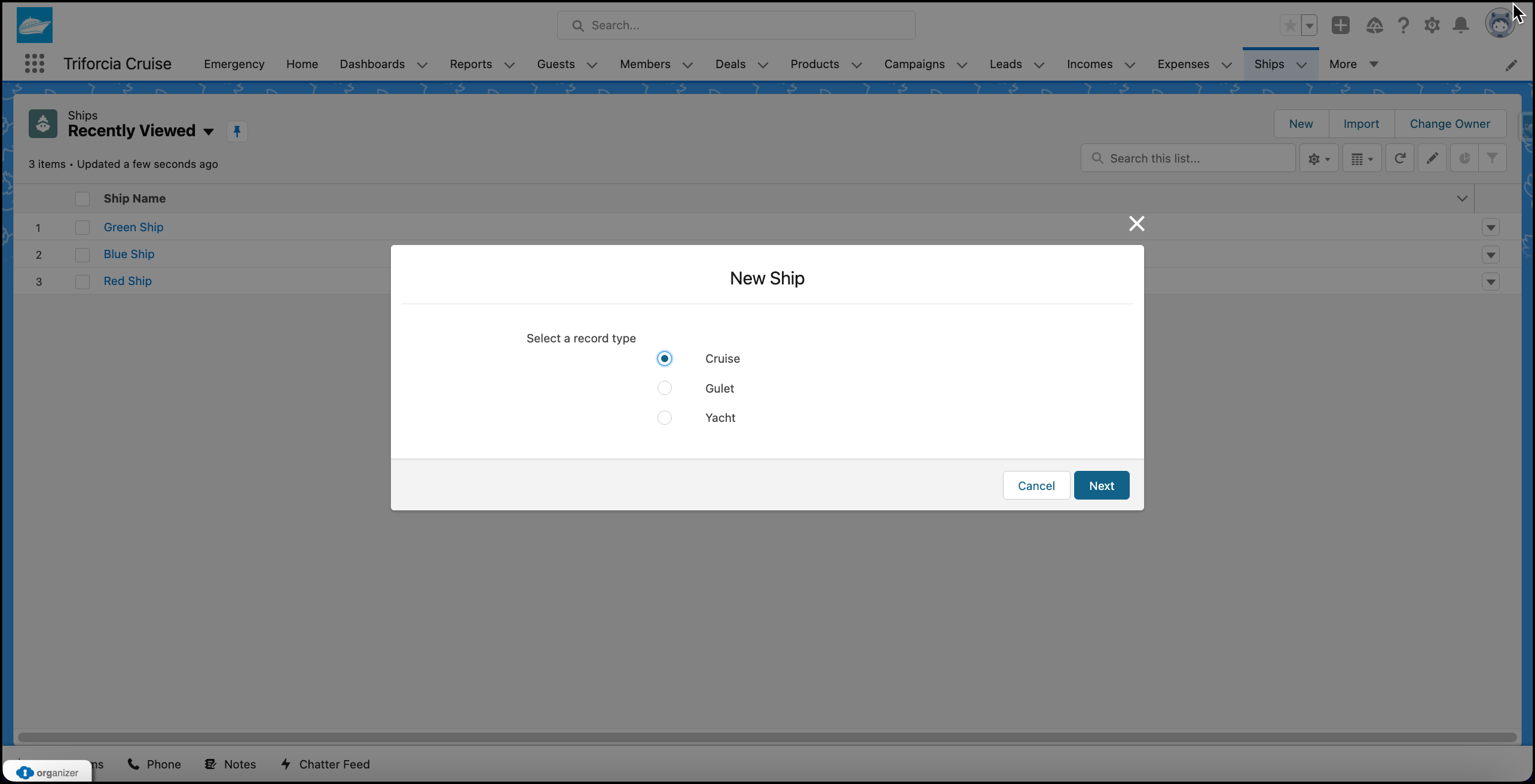The width and height of the screenshot is (1535, 784).
Task: Close the New Ship dialog with X
Action: pyautogui.click(x=1136, y=223)
